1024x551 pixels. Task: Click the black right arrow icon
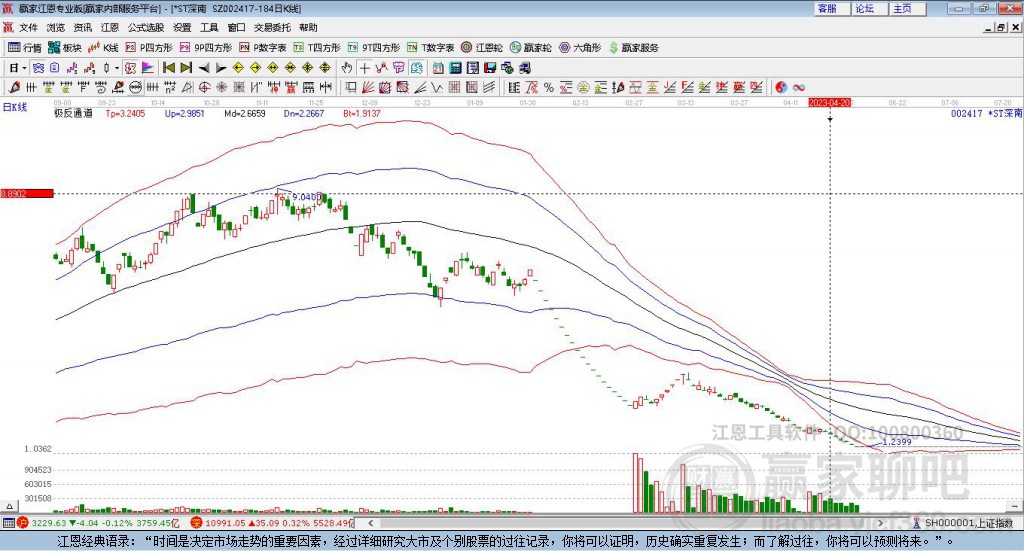click(221, 68)
